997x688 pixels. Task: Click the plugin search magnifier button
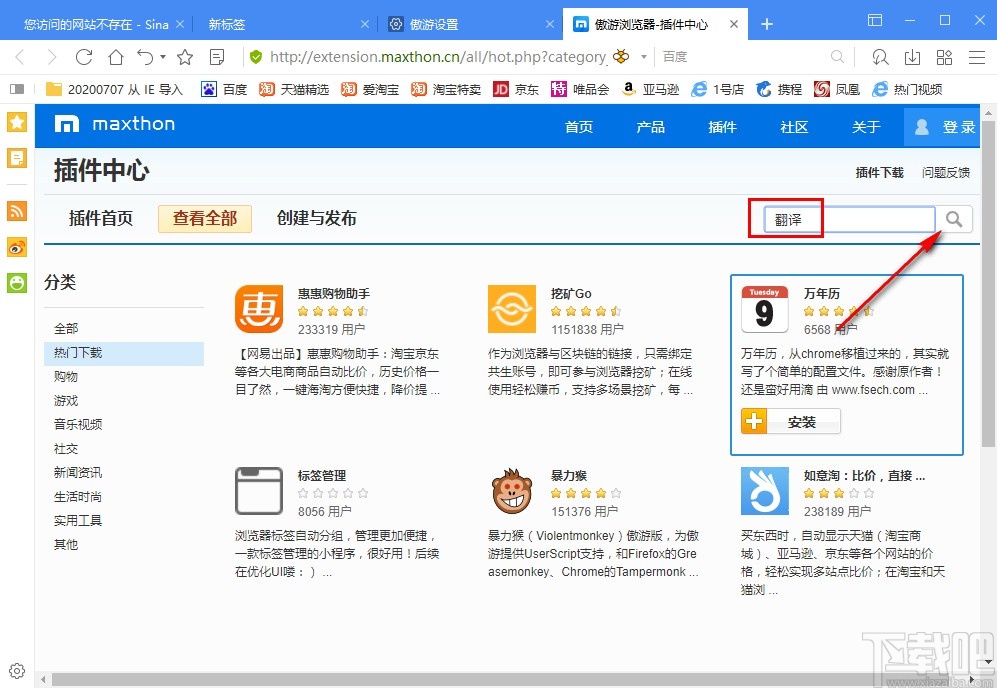coord(954,219)
